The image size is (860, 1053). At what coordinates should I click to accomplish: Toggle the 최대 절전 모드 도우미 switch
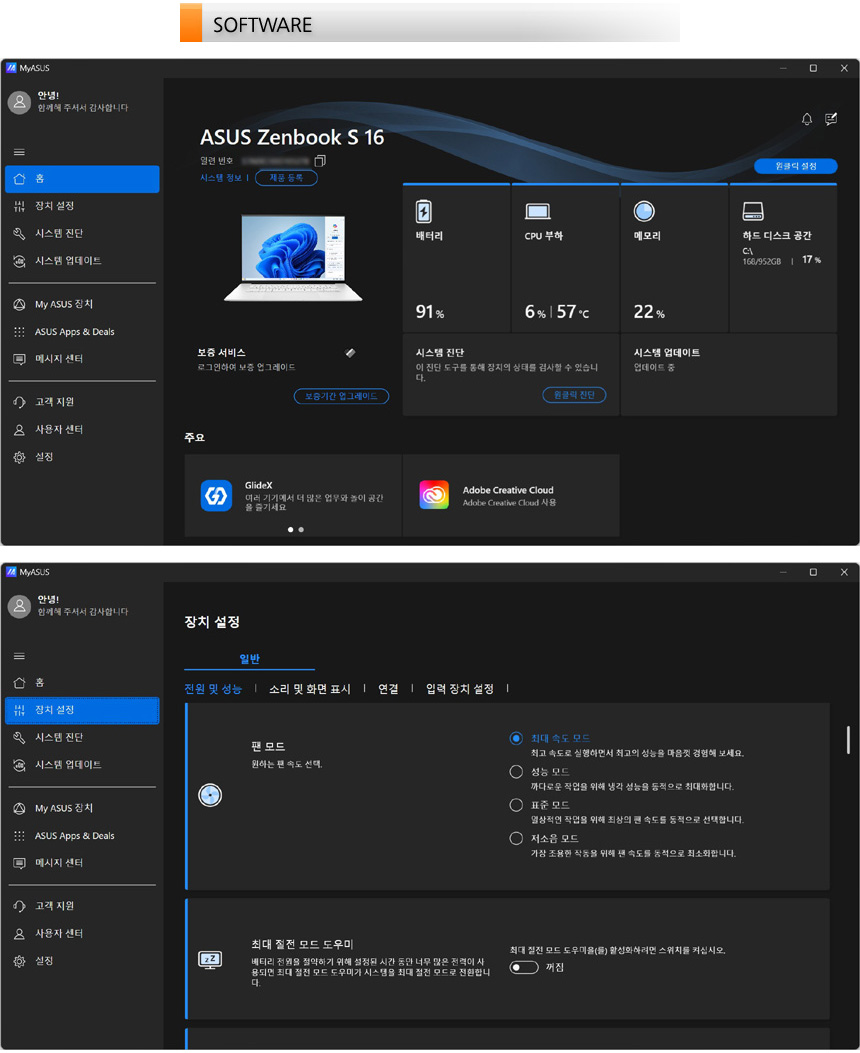point(524,967)
